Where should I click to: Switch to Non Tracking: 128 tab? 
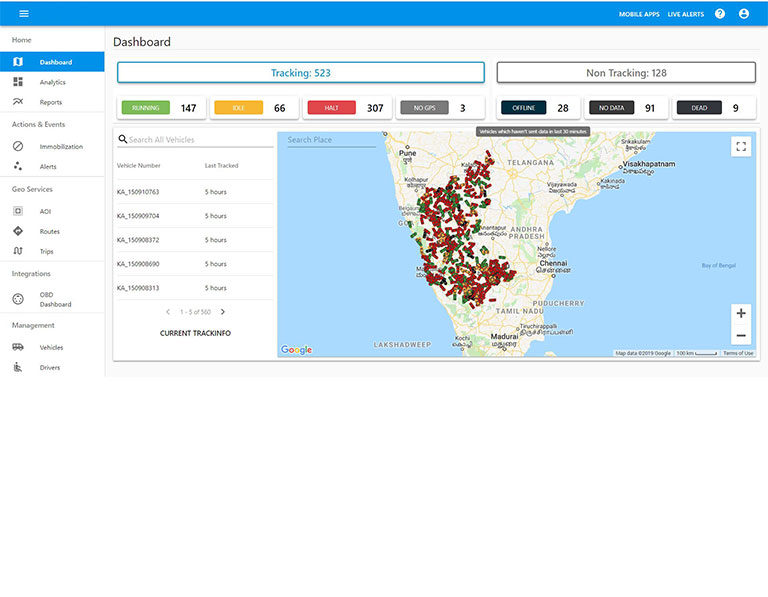(626, 73)
